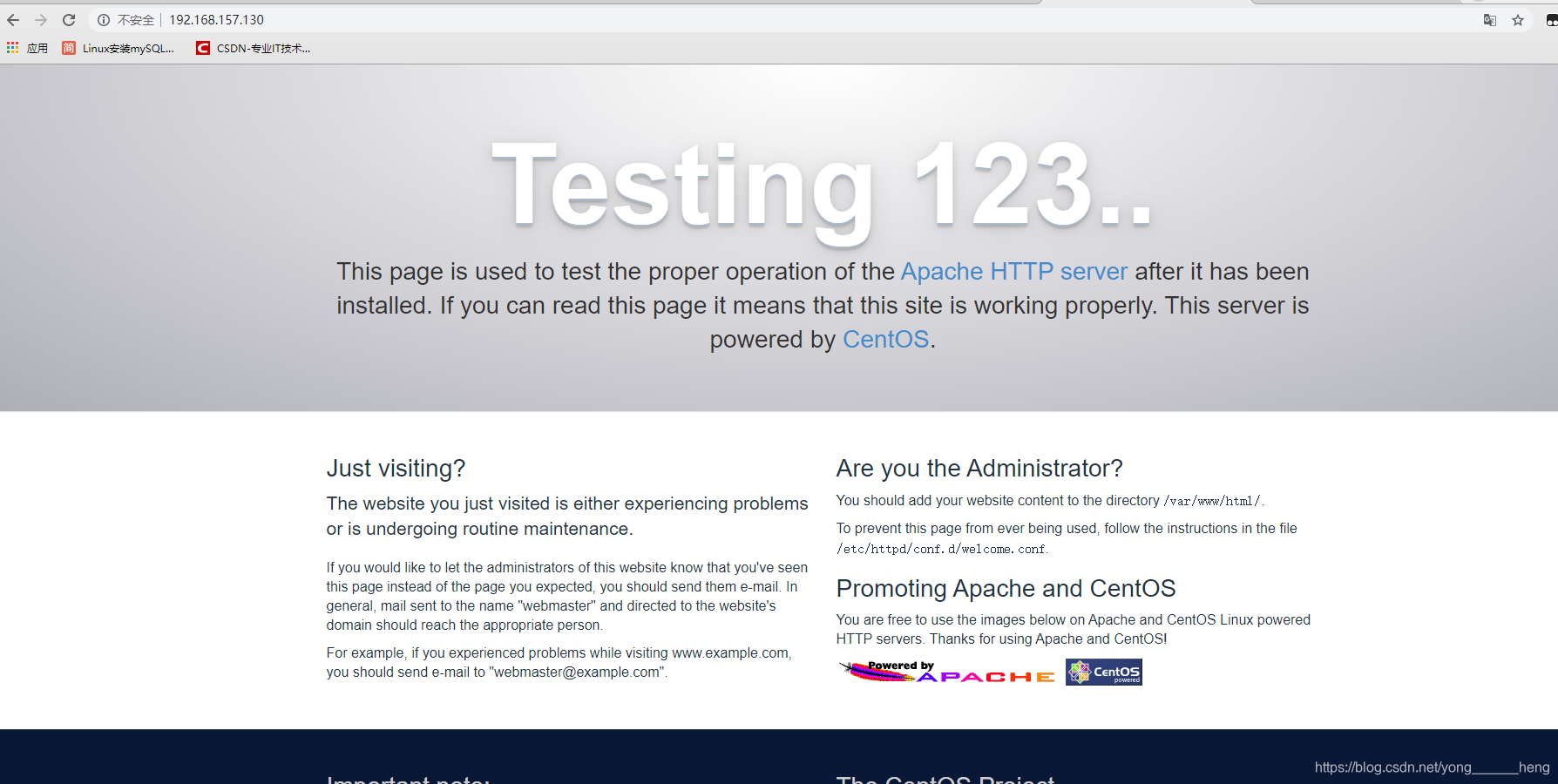
Task: Follow the Apache HTTP server link
Action: pyautogui.click(x=1014, y=272)
